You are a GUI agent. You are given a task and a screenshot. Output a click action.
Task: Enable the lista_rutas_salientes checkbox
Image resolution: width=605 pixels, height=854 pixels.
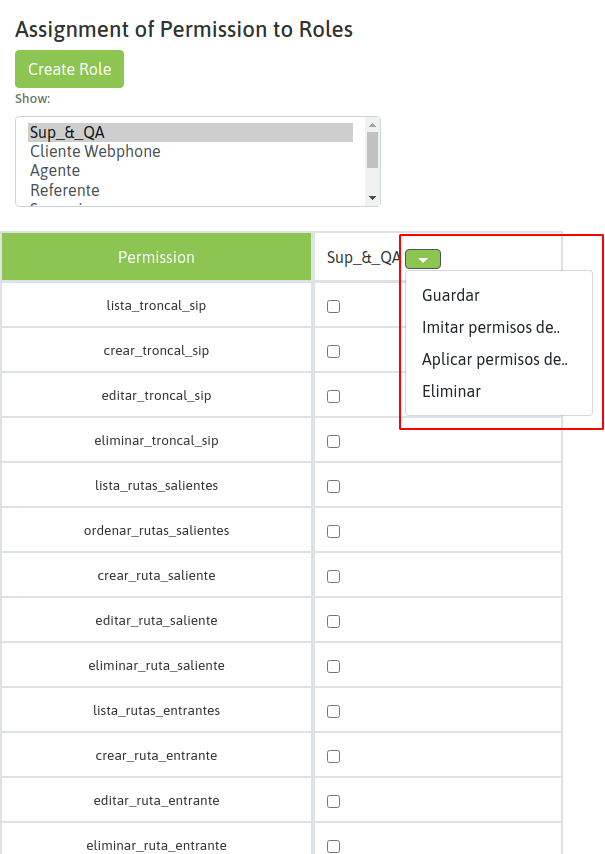[x=334, y=487]
